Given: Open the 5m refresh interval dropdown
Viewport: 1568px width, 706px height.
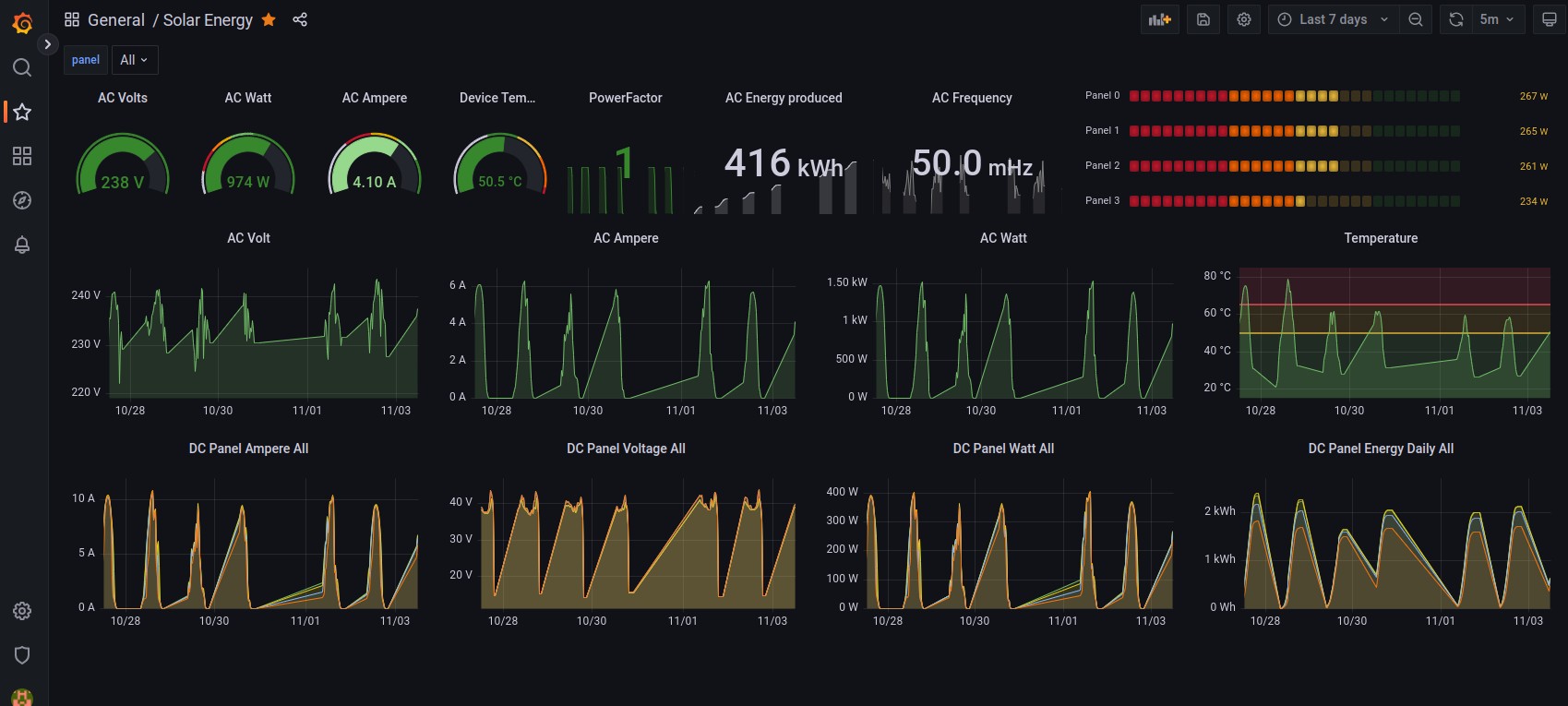Looking at the screenshot, I should [x=1496, y=19].
